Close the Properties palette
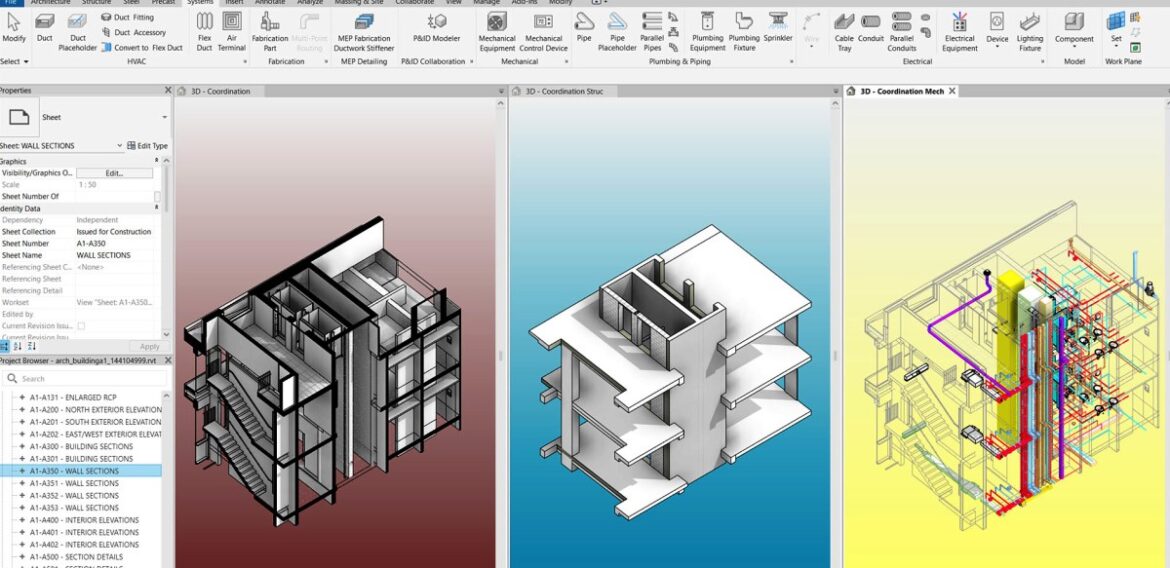Viewport: 1170px width, 568px height. tap(167, 90)
